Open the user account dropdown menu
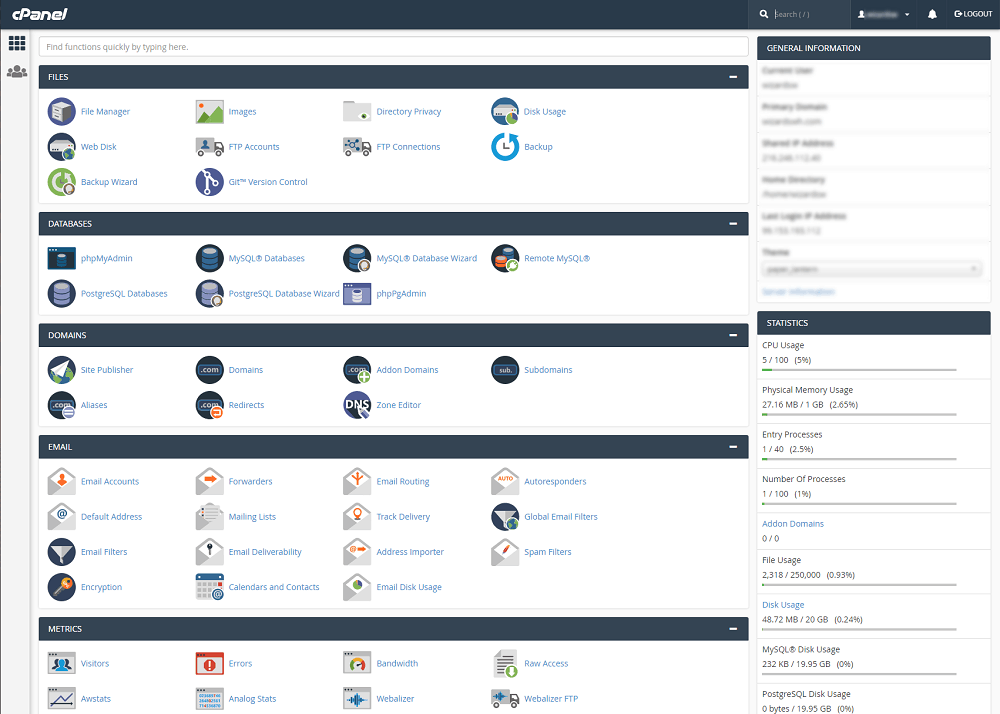 point(883,14)
